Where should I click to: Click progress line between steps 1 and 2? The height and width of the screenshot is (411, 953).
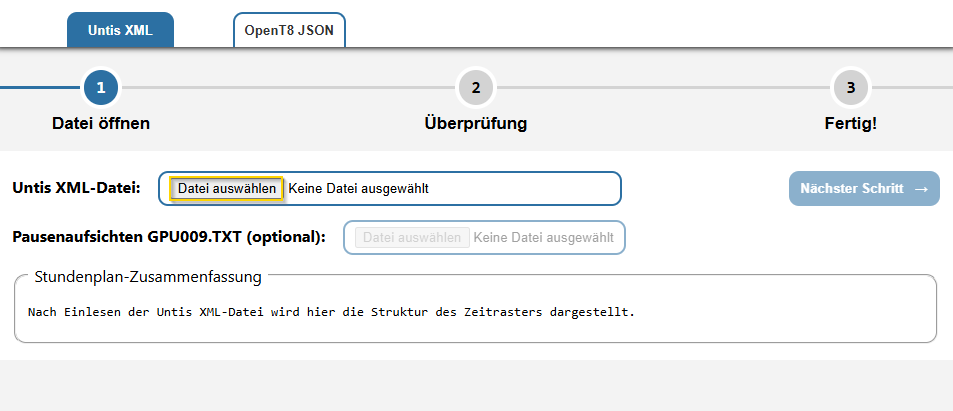[288, 88]
